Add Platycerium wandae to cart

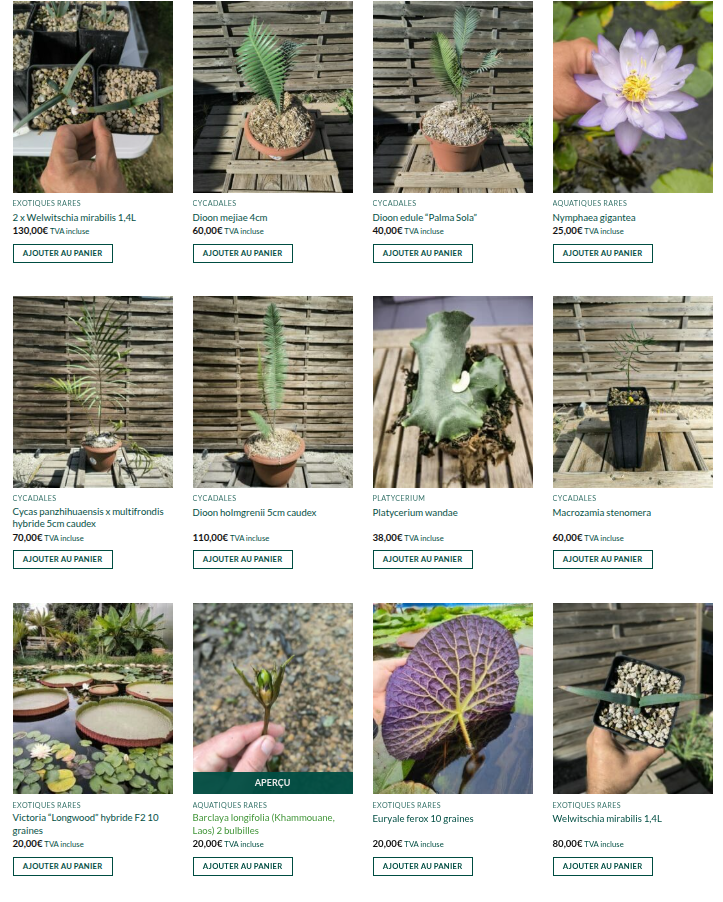click(x=423, y=560)
